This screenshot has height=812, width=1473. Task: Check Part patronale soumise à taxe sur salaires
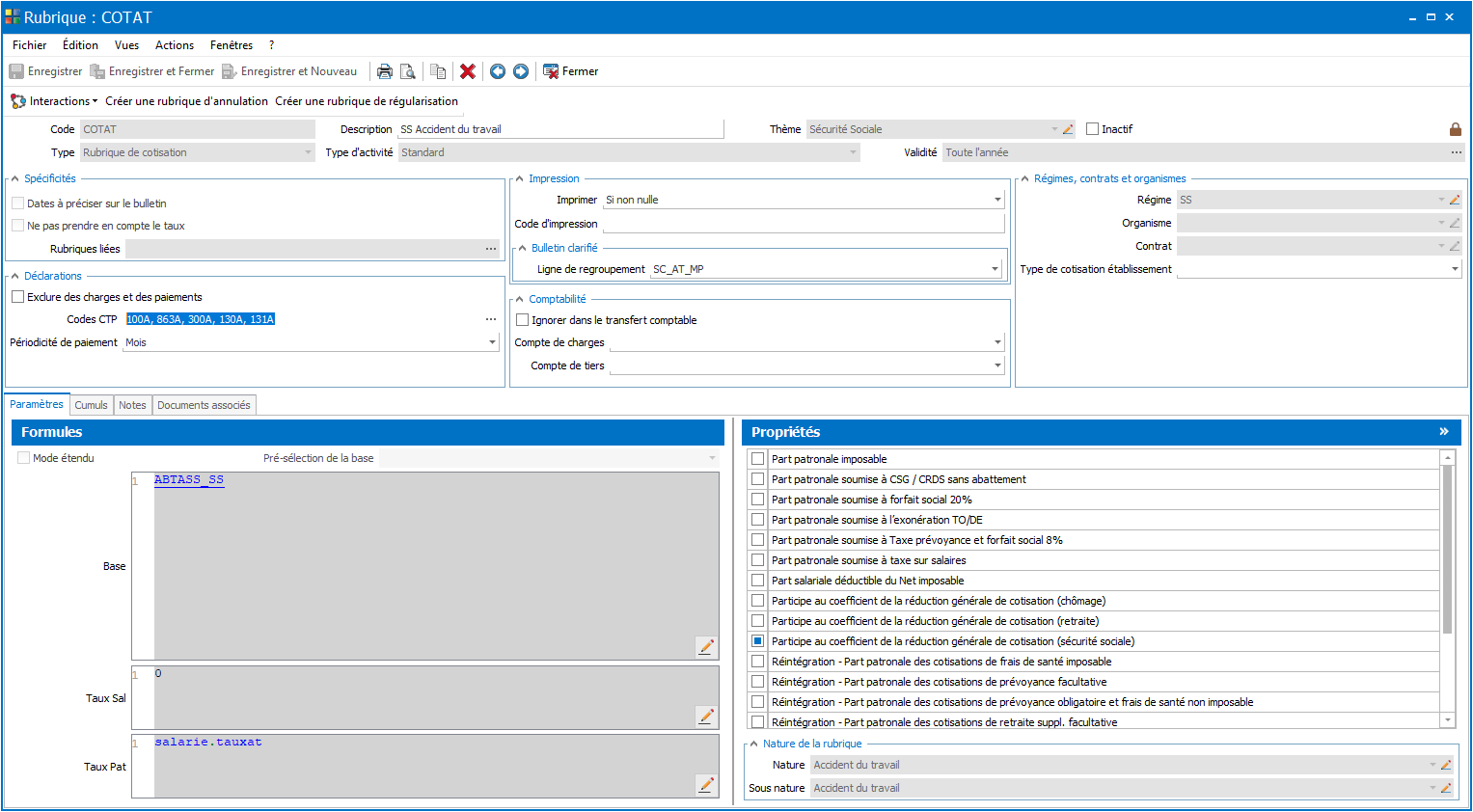click(758, 560)
